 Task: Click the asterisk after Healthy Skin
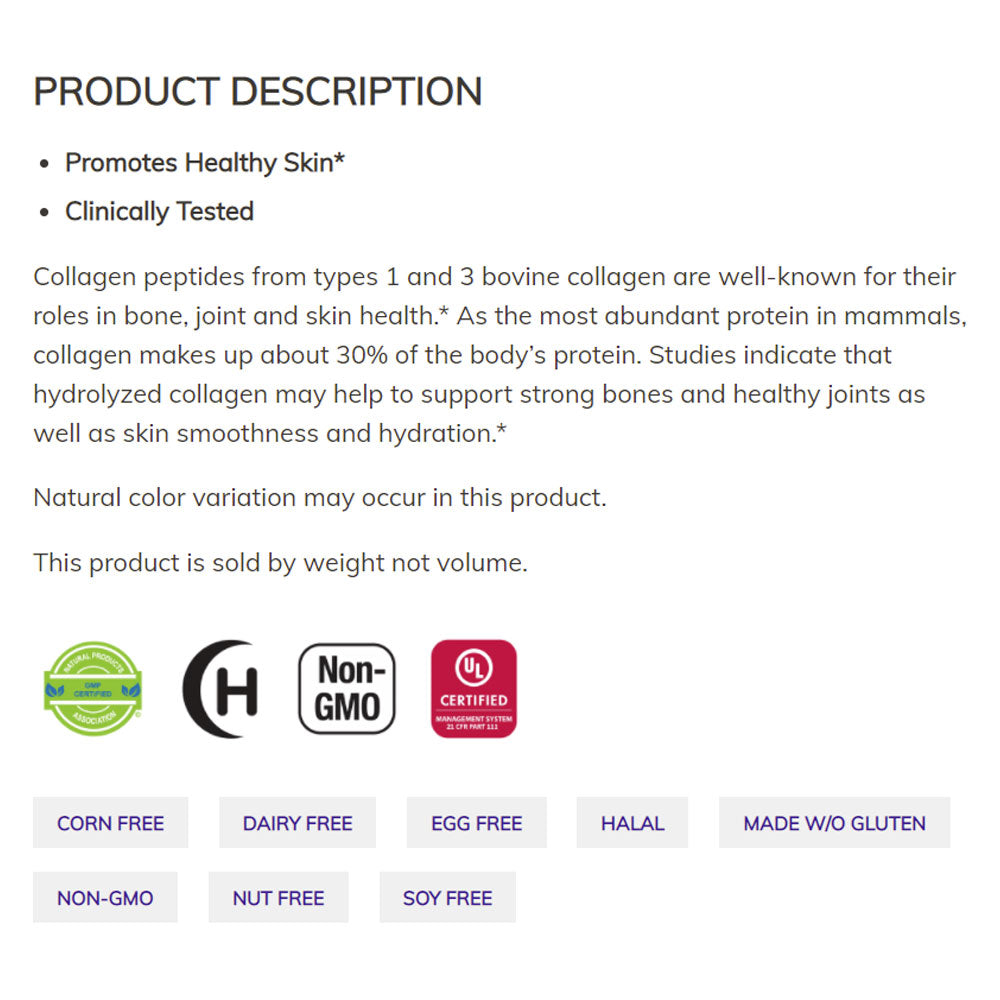[339, 160]
